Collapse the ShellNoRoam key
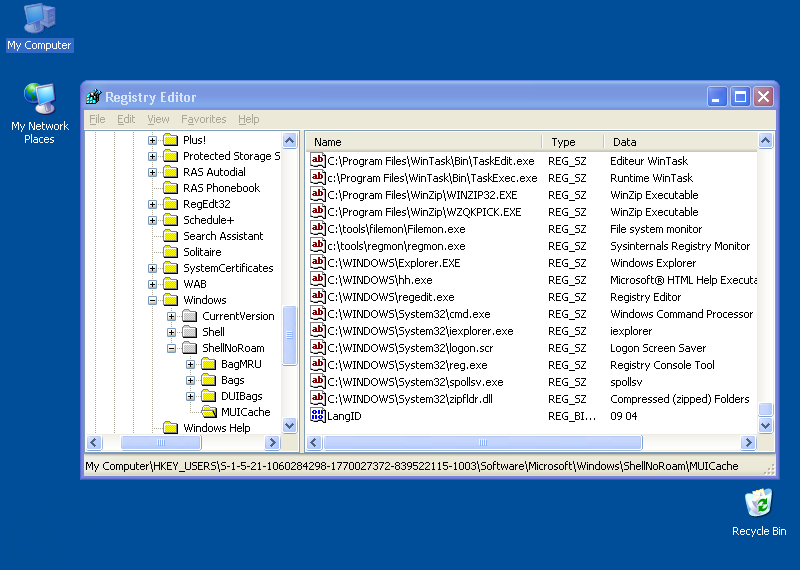The image size is (800, 570). pyautogui.click(x=171, y=348)
